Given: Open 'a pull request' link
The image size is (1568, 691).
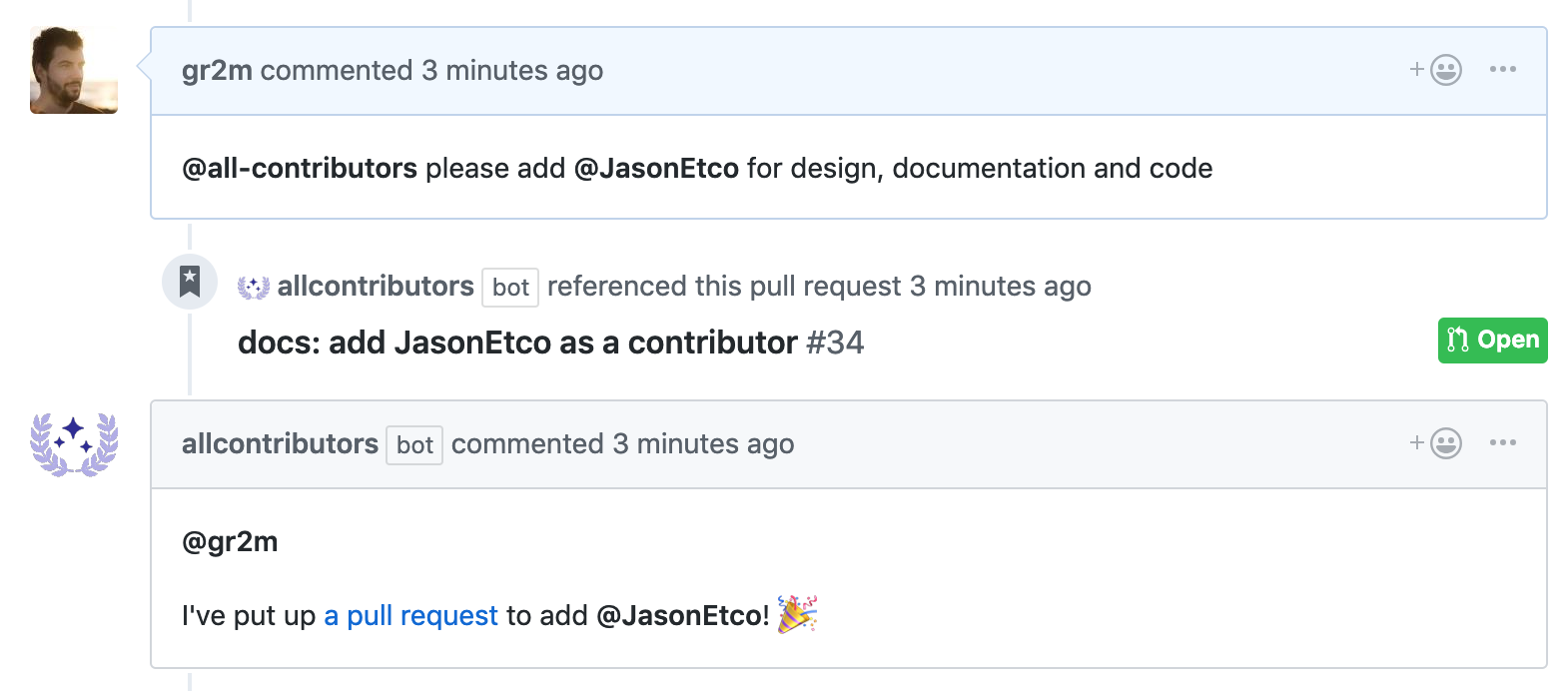Looking at the screenshot, I should coord(410,615).
